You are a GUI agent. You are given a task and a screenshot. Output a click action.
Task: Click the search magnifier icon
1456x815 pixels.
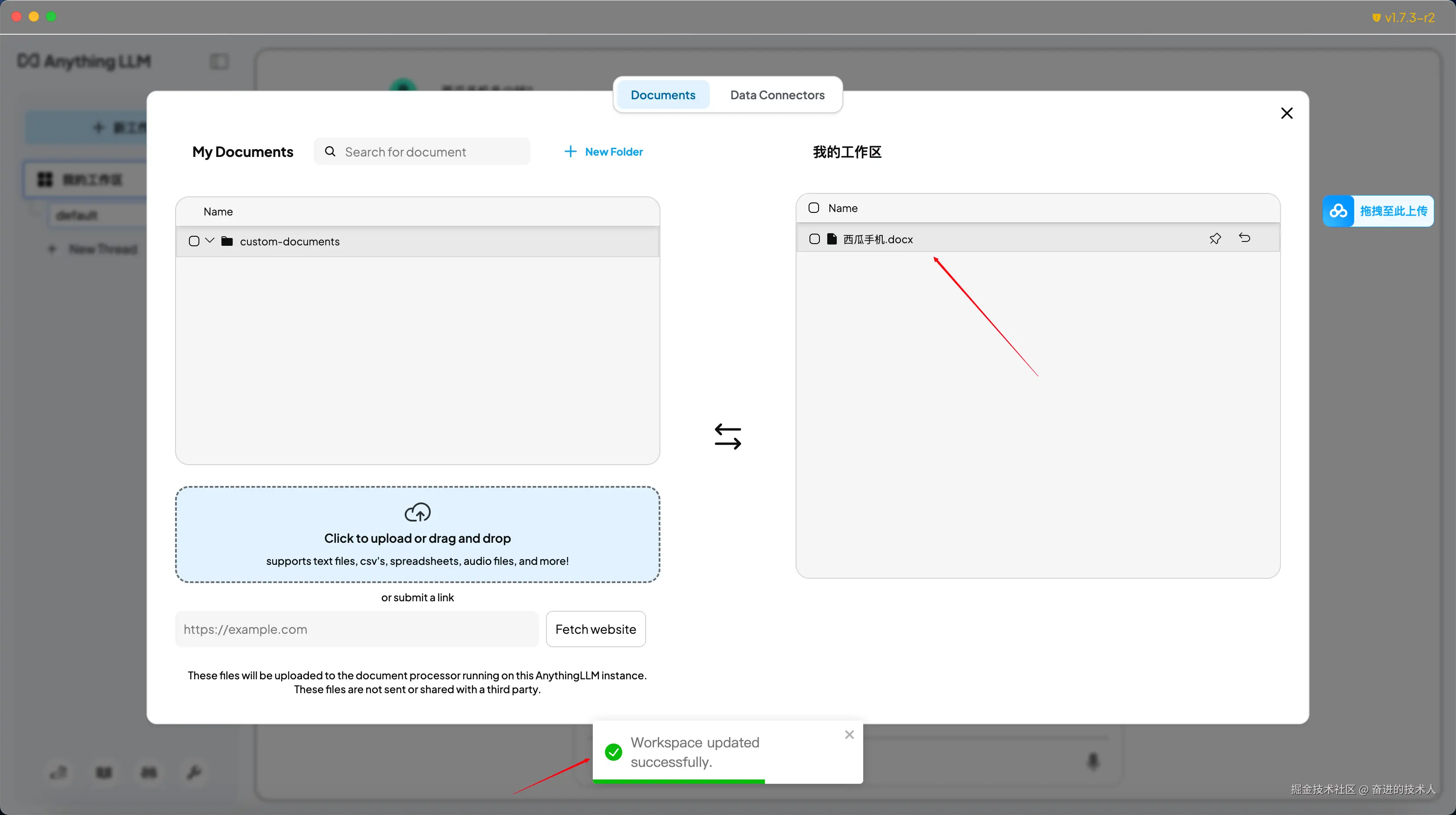tap(330, 152)
